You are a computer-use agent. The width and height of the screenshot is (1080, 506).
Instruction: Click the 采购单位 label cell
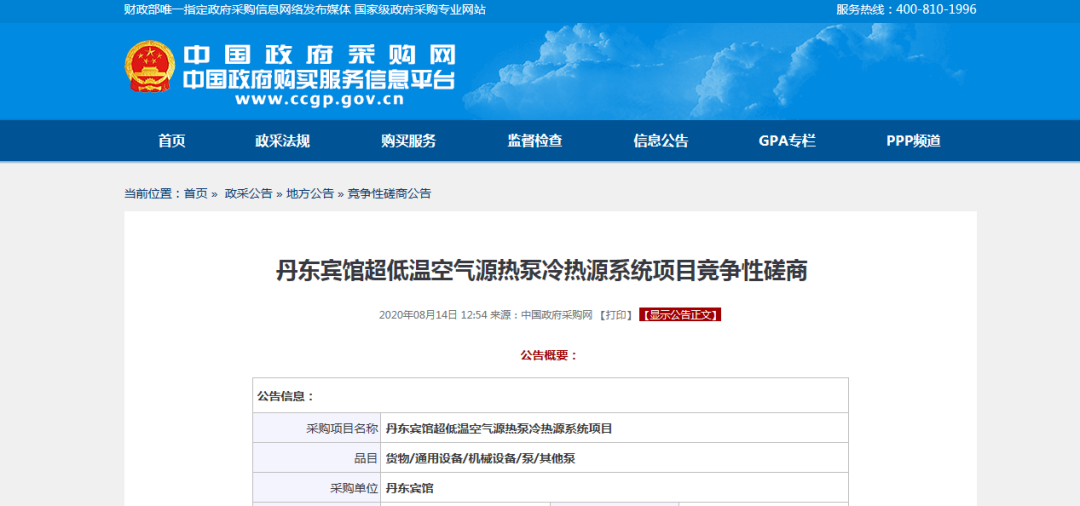317,488
